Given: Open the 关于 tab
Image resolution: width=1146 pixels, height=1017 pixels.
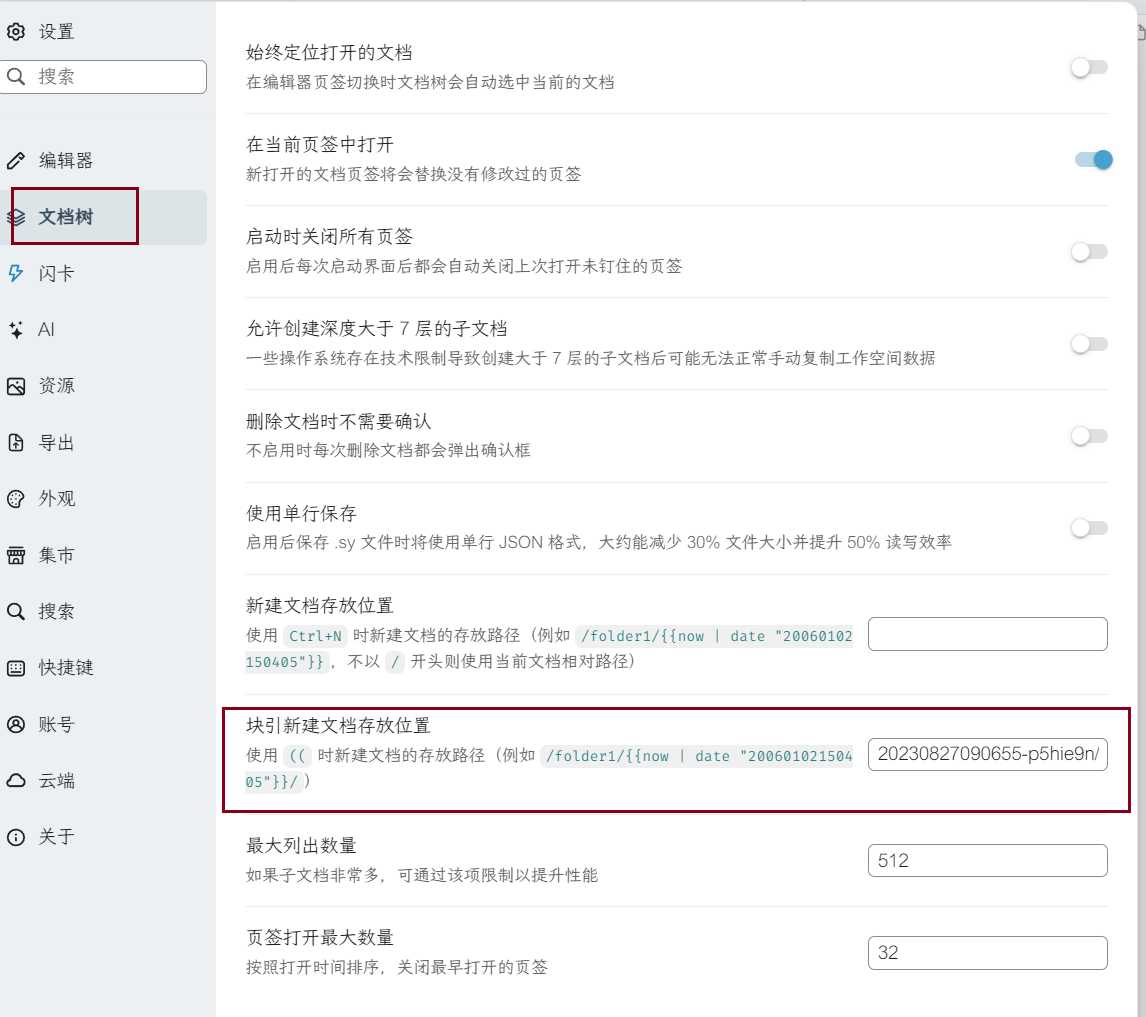Looking at the screenshot, I should tap(104, 837).
